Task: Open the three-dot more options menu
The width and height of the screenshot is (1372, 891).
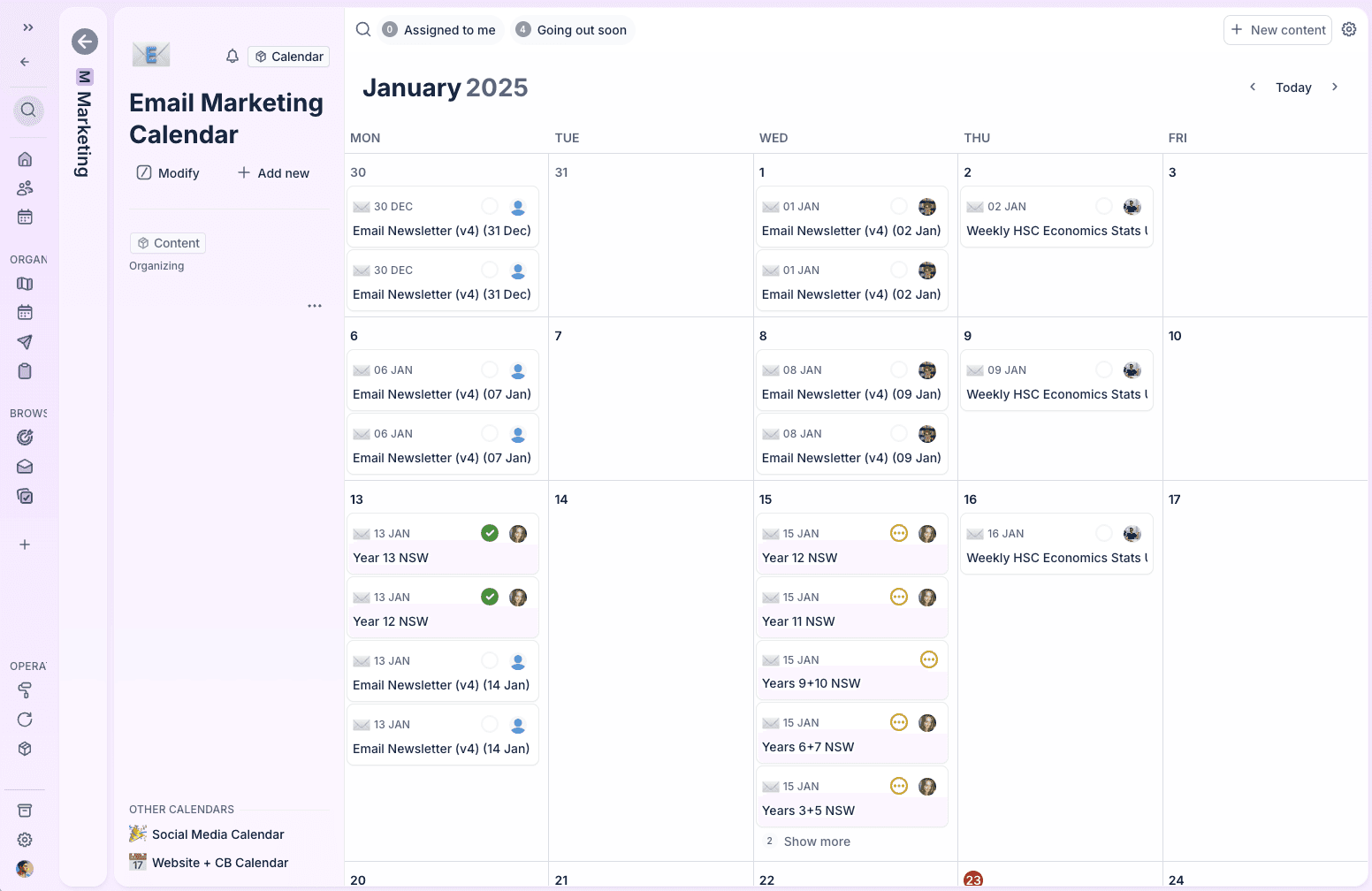Action: pos(315,306)
